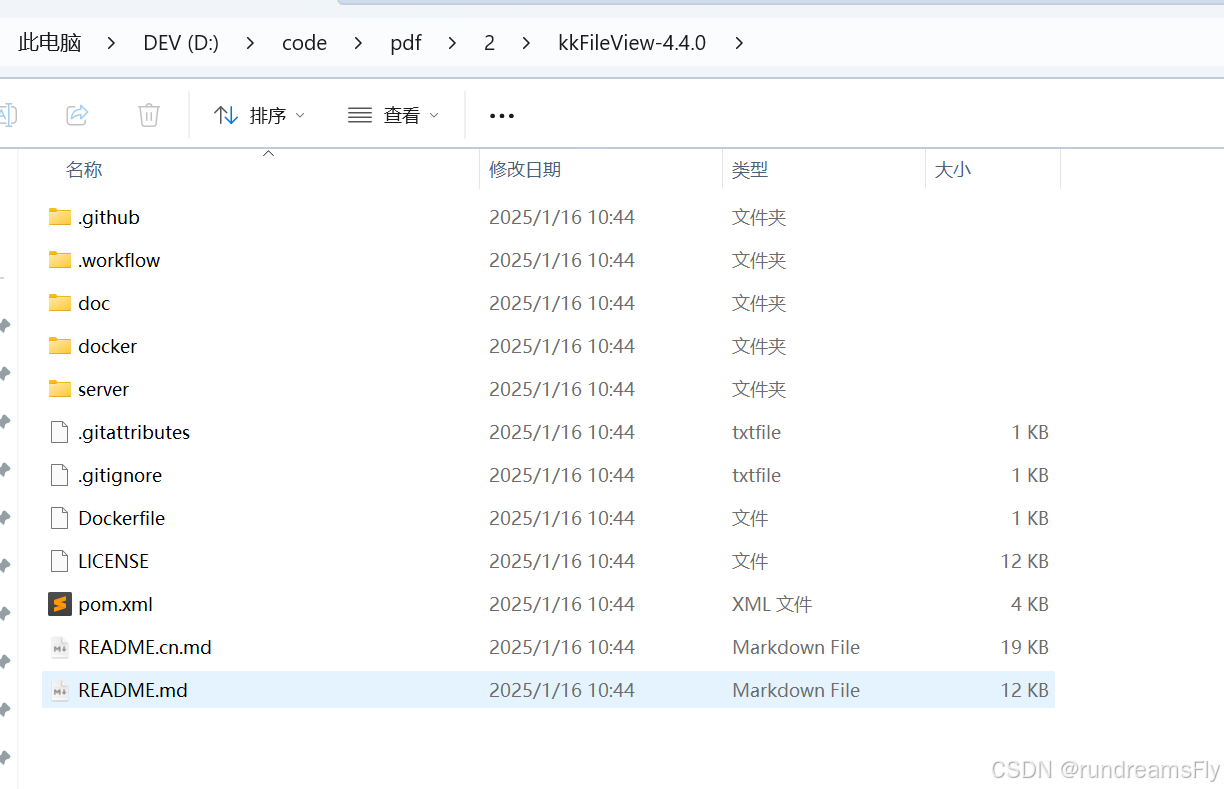Image resolution: width=1224 pixels, height=789 pixels.
Task: Click the XML 文件 type of pom.xml
Action: coord(772,604)
